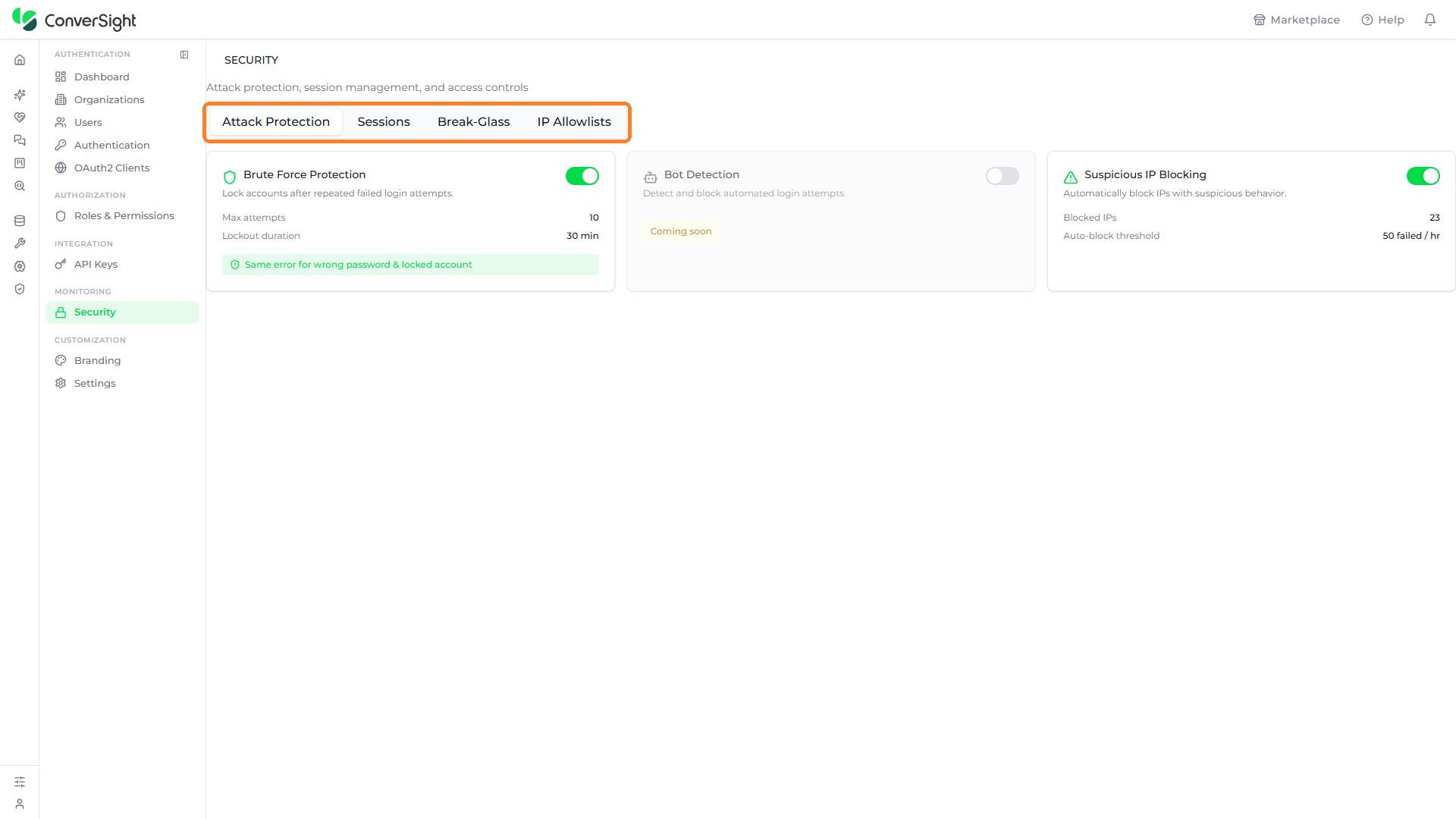Select the IP Allowlists tab
1456x819 pixels.
pos(574,122)
